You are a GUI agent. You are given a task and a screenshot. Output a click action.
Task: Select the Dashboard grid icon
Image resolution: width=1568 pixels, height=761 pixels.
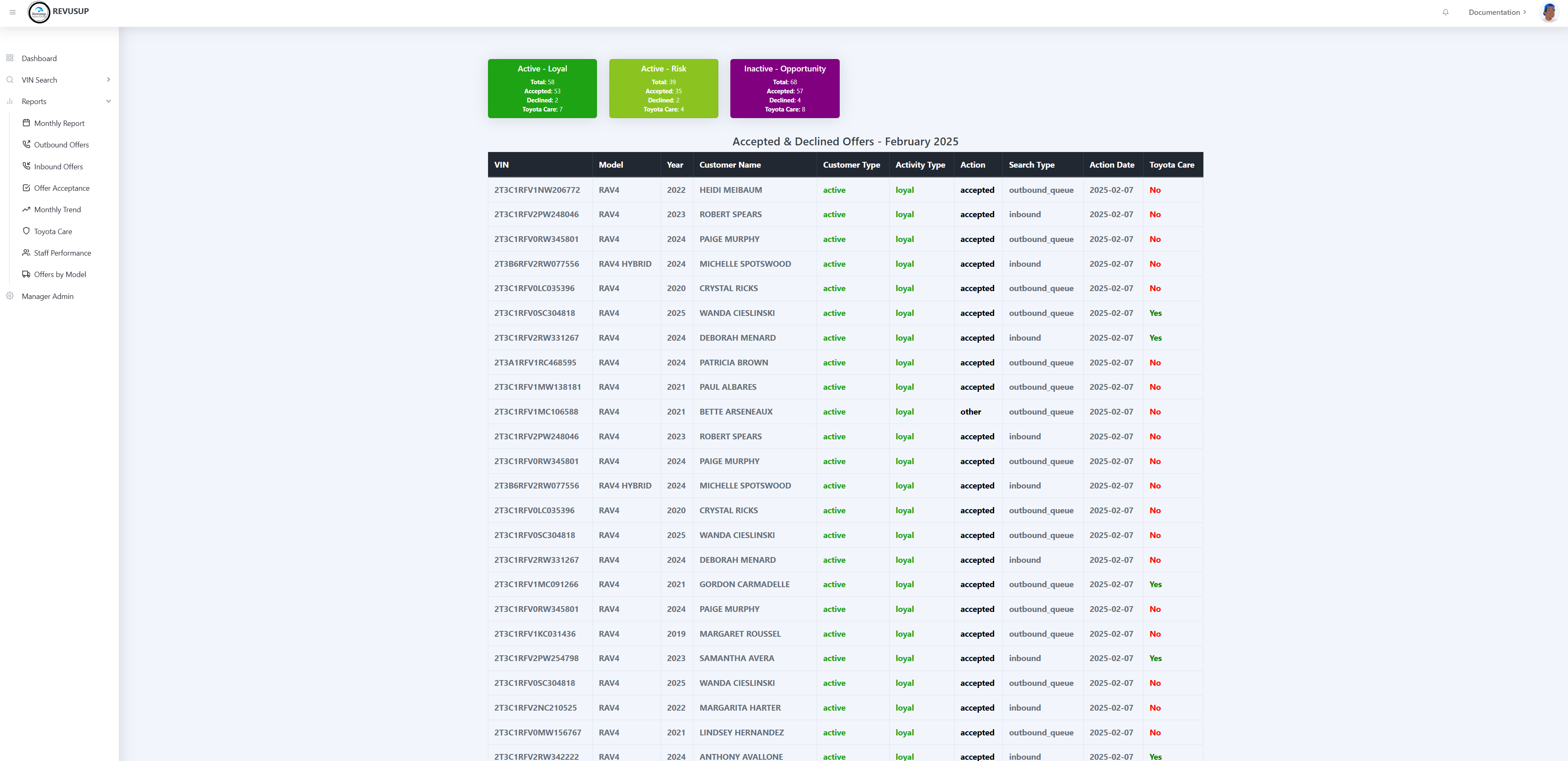[x=10, y=58]
